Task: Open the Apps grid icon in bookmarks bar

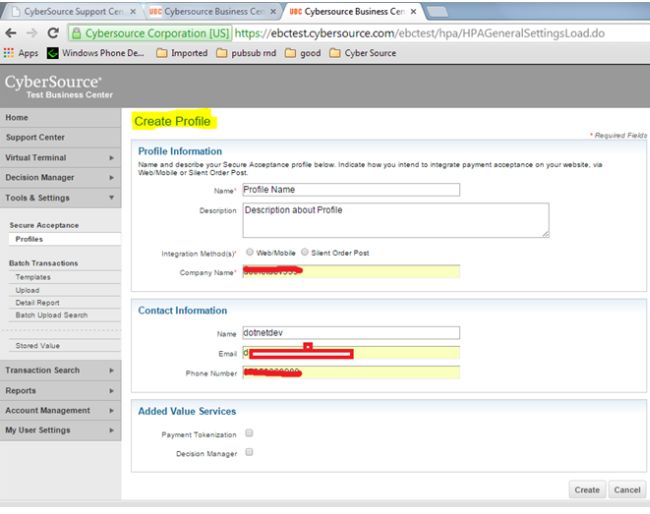Action: point(9,53)
